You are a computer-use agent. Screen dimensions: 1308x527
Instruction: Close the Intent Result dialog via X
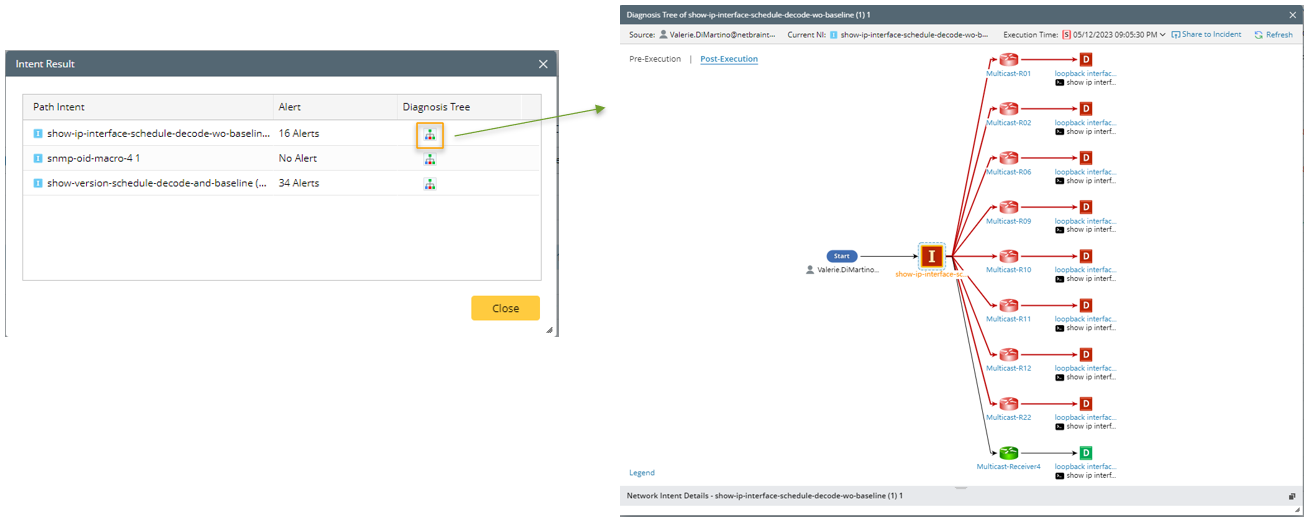(543, 64)
